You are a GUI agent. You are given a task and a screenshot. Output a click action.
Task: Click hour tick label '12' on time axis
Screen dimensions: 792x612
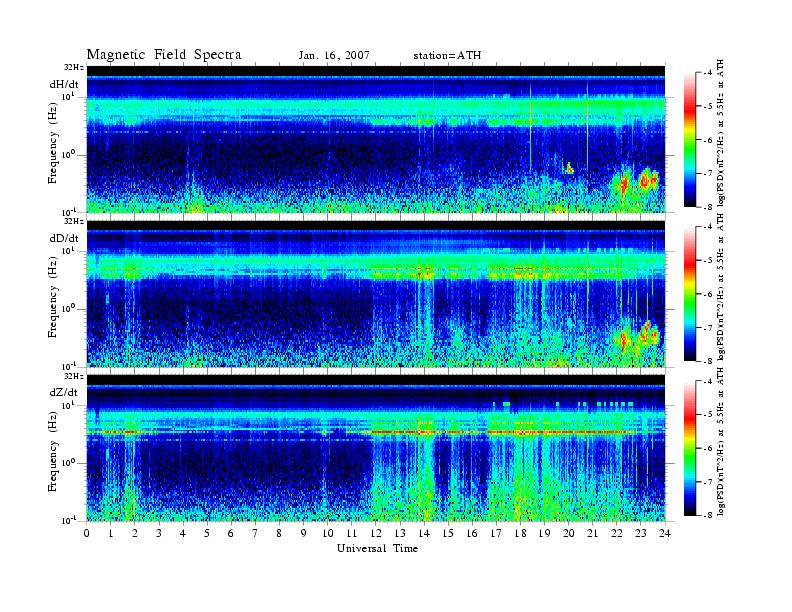(376, 533)
